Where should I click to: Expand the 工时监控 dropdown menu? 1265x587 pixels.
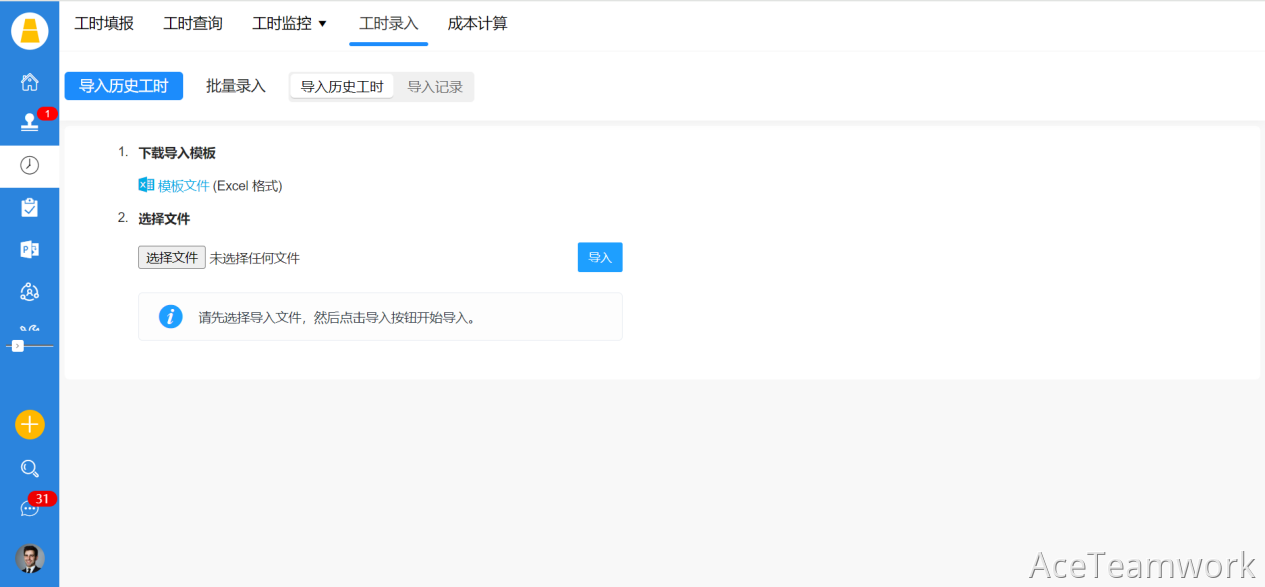click(x=290, y=23)
